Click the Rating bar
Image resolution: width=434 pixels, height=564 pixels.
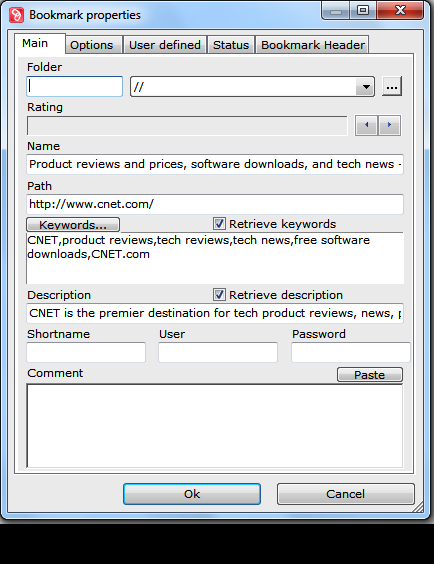pos(187,126)
